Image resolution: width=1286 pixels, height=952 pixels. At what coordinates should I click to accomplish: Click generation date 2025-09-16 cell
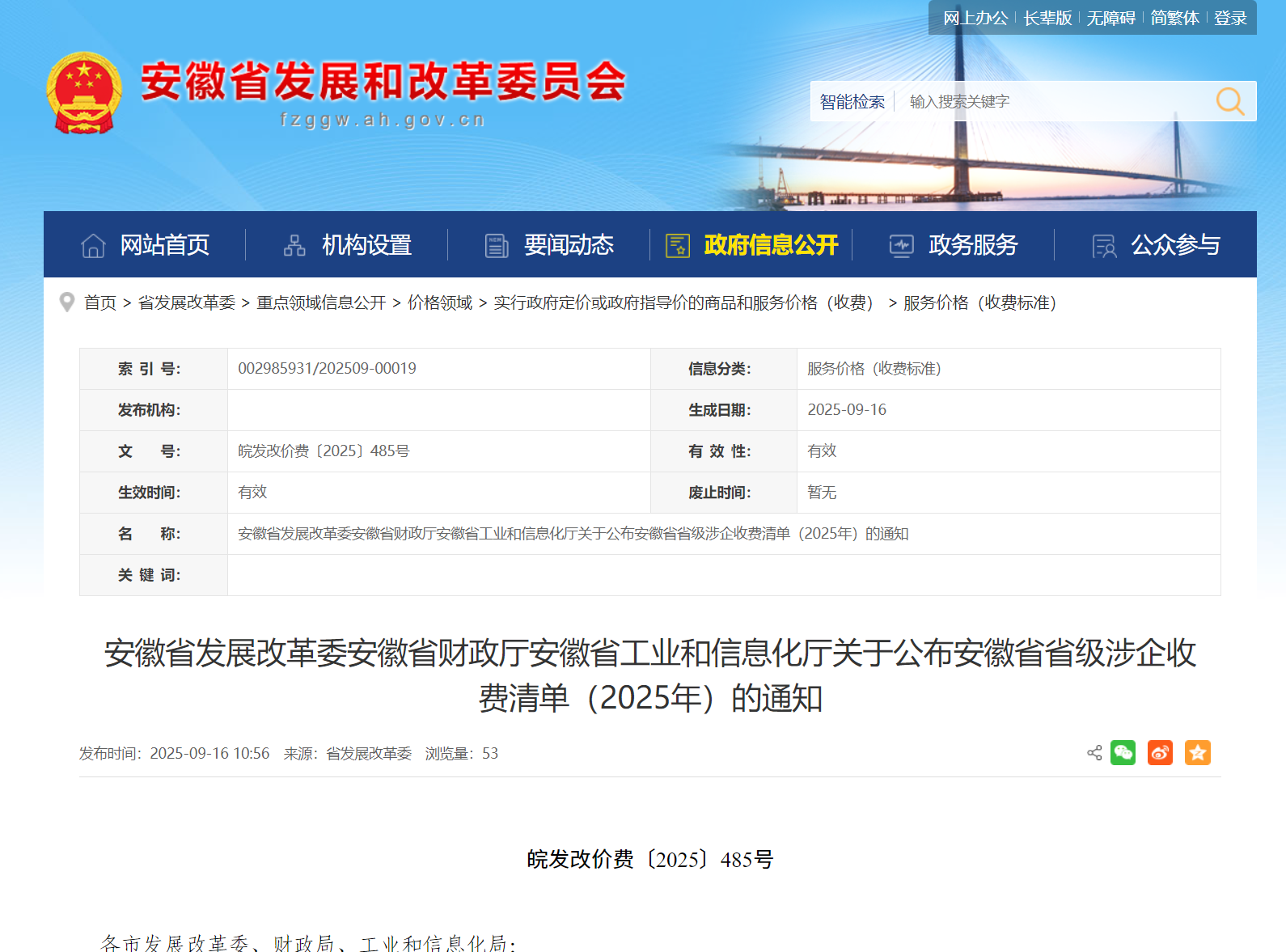(x=847, y=409)
